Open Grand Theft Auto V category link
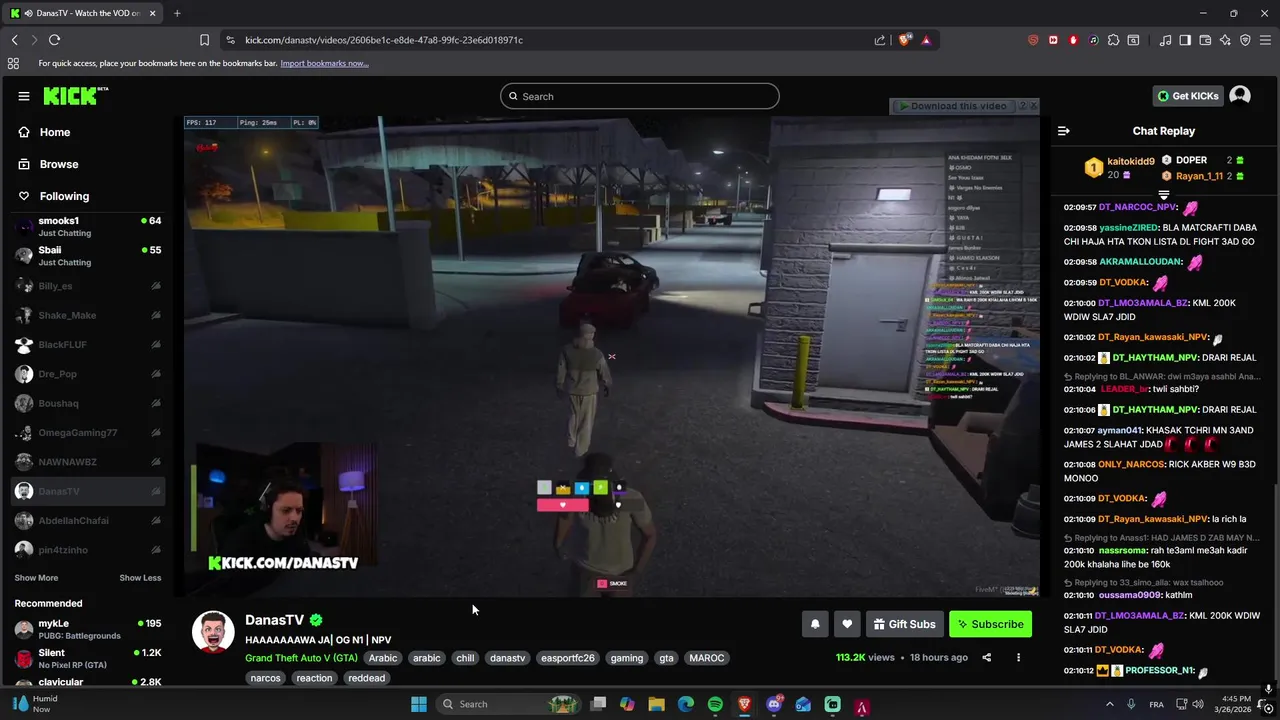Screen dimensions: 1280x720 tap(301, 658)
